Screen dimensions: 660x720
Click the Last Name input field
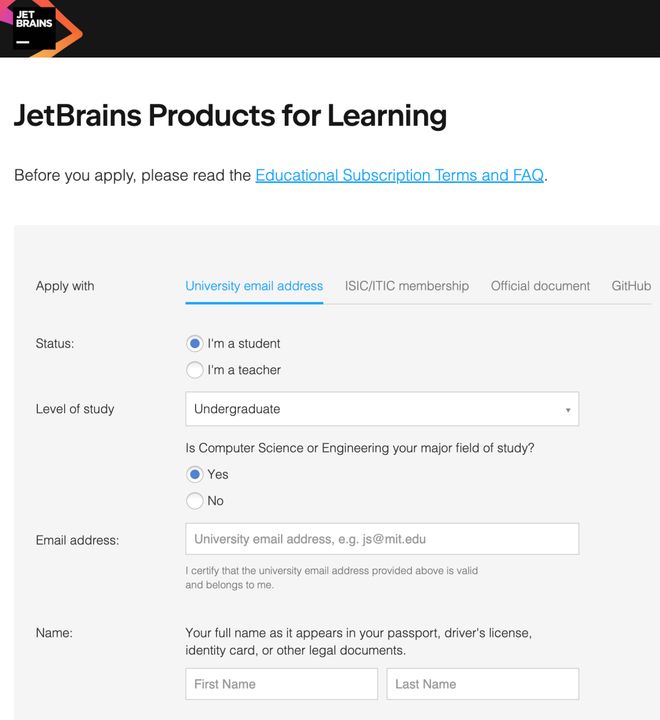click(x=482, y=684)
